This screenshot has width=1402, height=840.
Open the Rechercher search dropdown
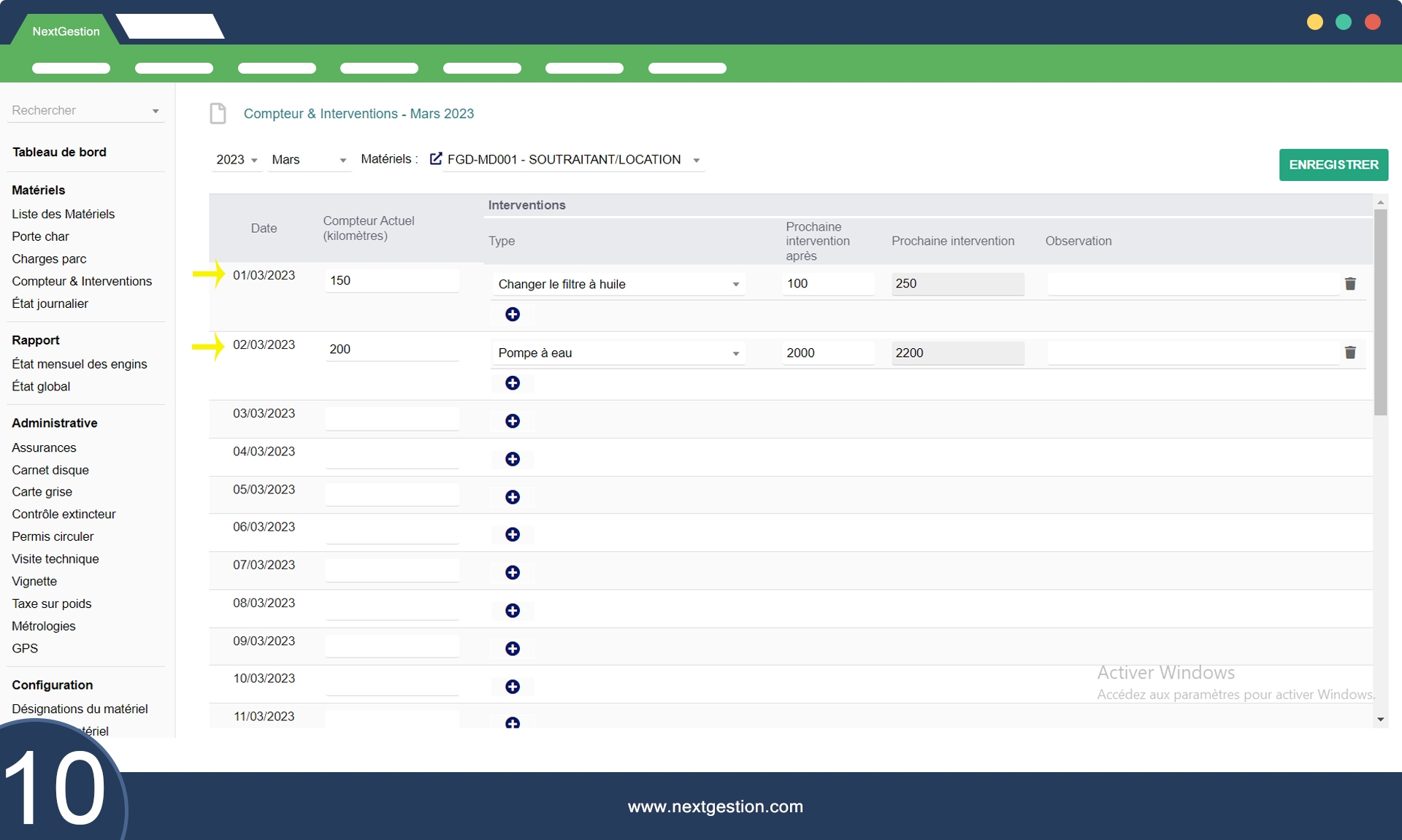pos(85,110)
